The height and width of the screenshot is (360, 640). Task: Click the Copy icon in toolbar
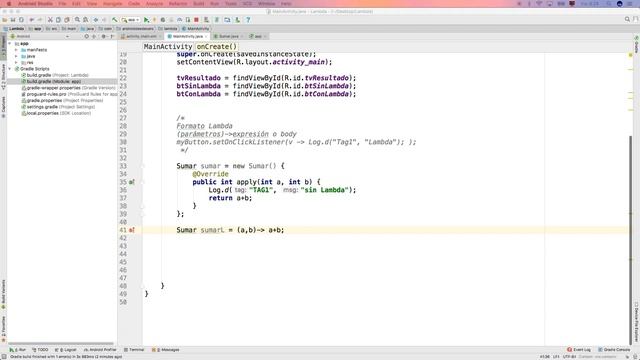click(58, 20)
